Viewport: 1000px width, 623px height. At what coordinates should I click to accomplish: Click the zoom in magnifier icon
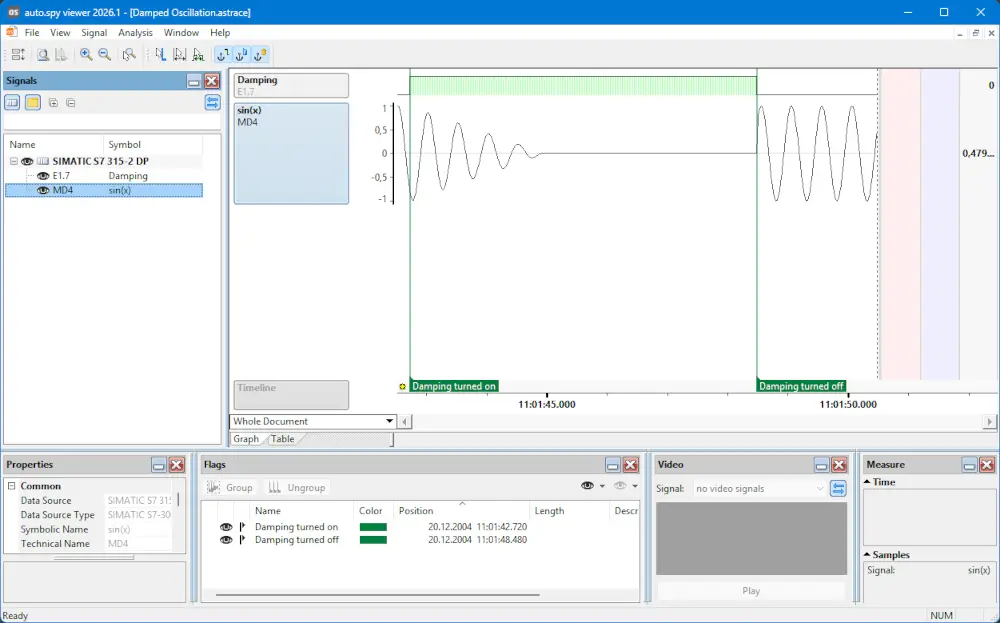coord(86,55)
